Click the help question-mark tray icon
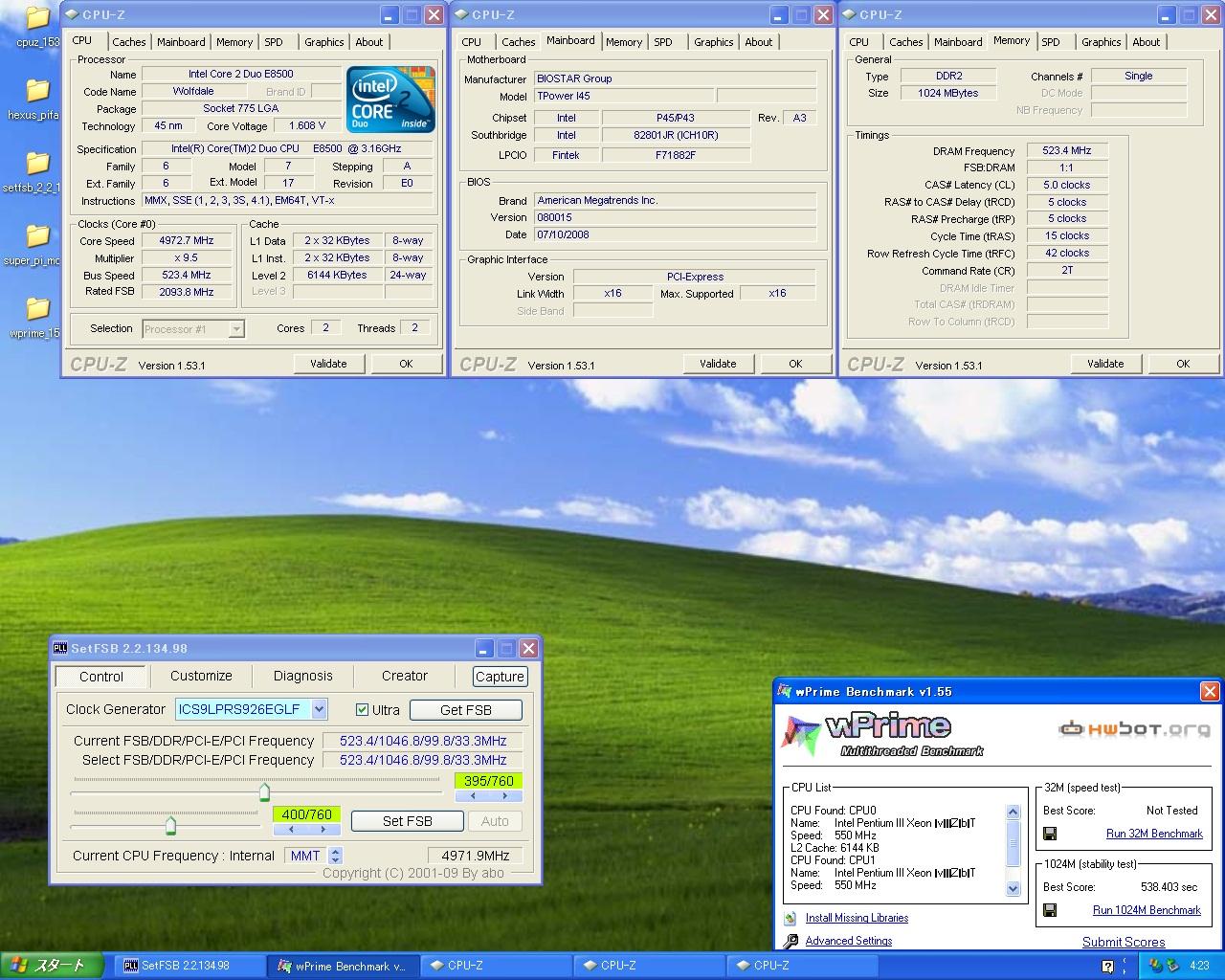Viewport: 1225px width, 980px height. pos(1107,966)
